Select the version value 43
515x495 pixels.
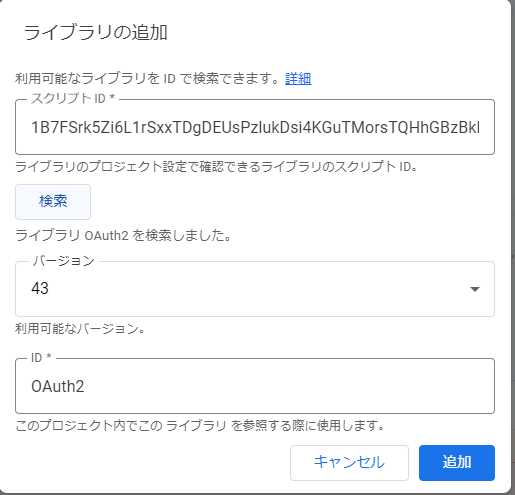coord(40,288)
